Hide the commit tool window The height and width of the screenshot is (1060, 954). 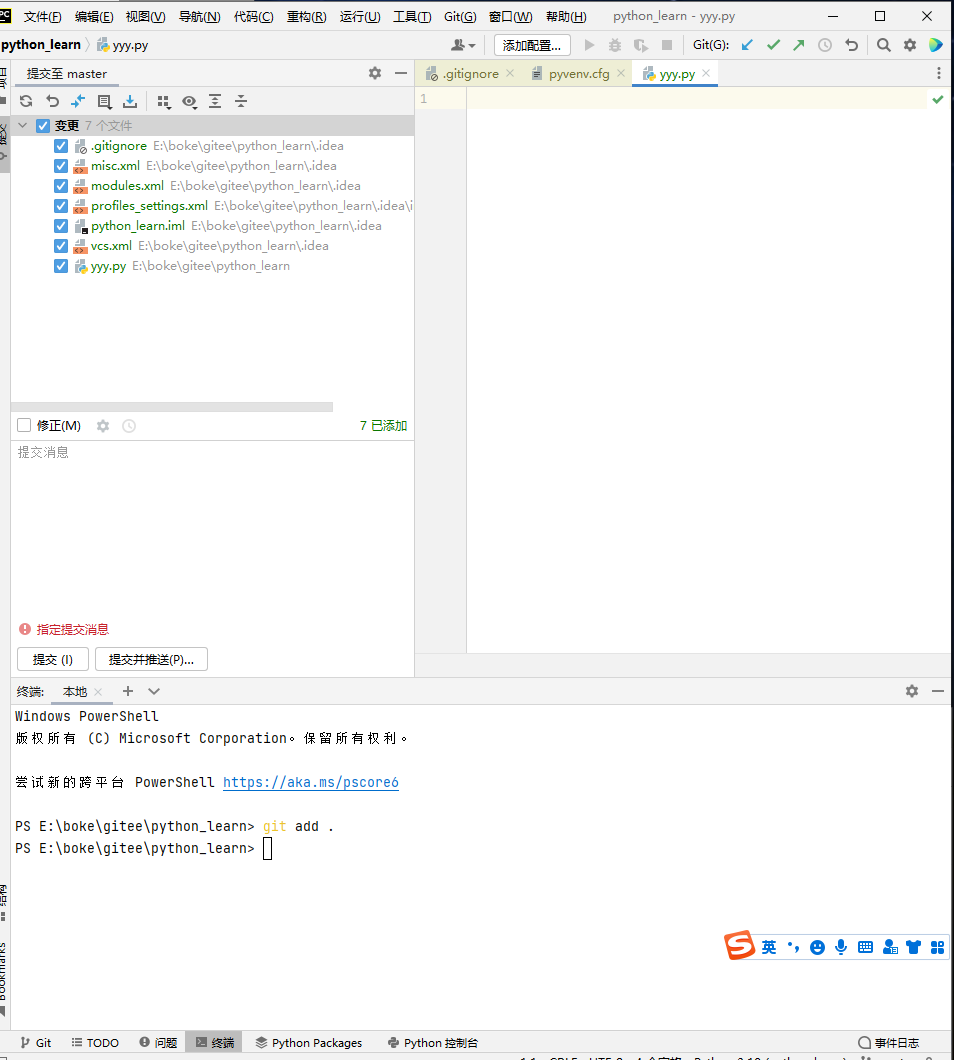(401, 73)
